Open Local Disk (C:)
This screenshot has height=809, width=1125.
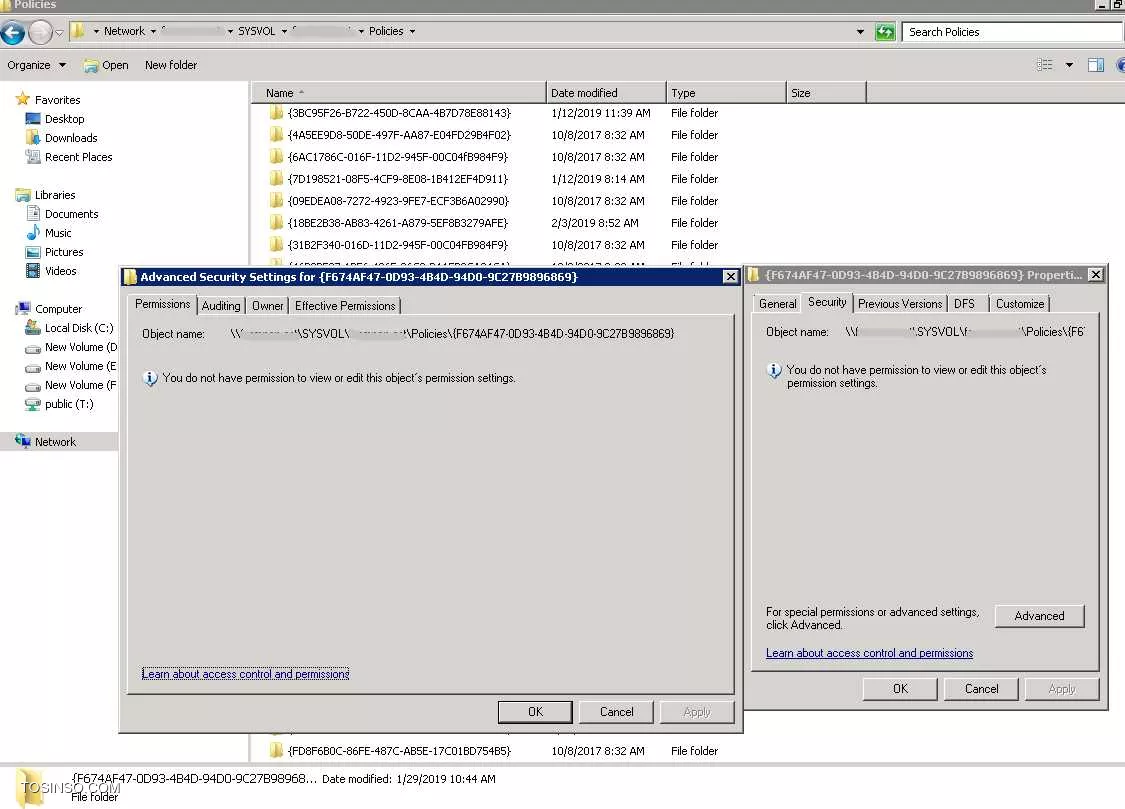[79, 328]
